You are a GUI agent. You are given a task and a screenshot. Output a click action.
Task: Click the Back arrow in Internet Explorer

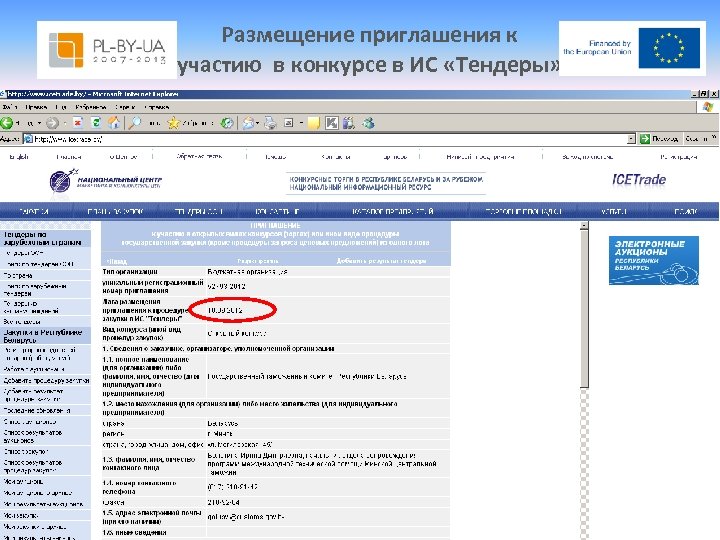(x=7, y=123)
